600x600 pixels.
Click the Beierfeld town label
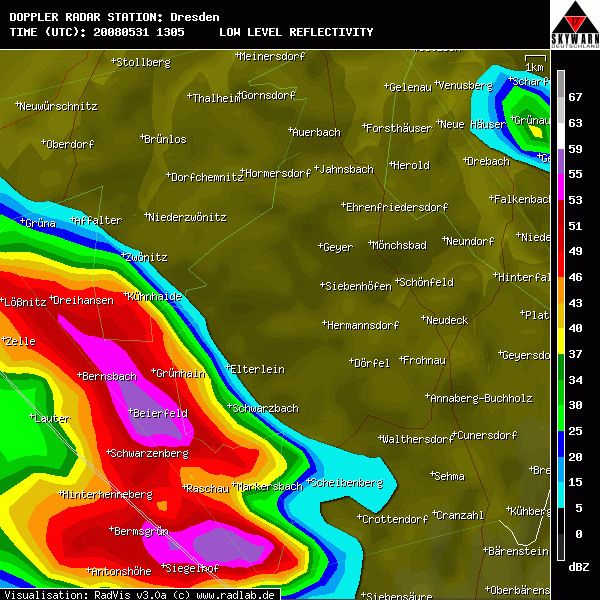point(158,413)
